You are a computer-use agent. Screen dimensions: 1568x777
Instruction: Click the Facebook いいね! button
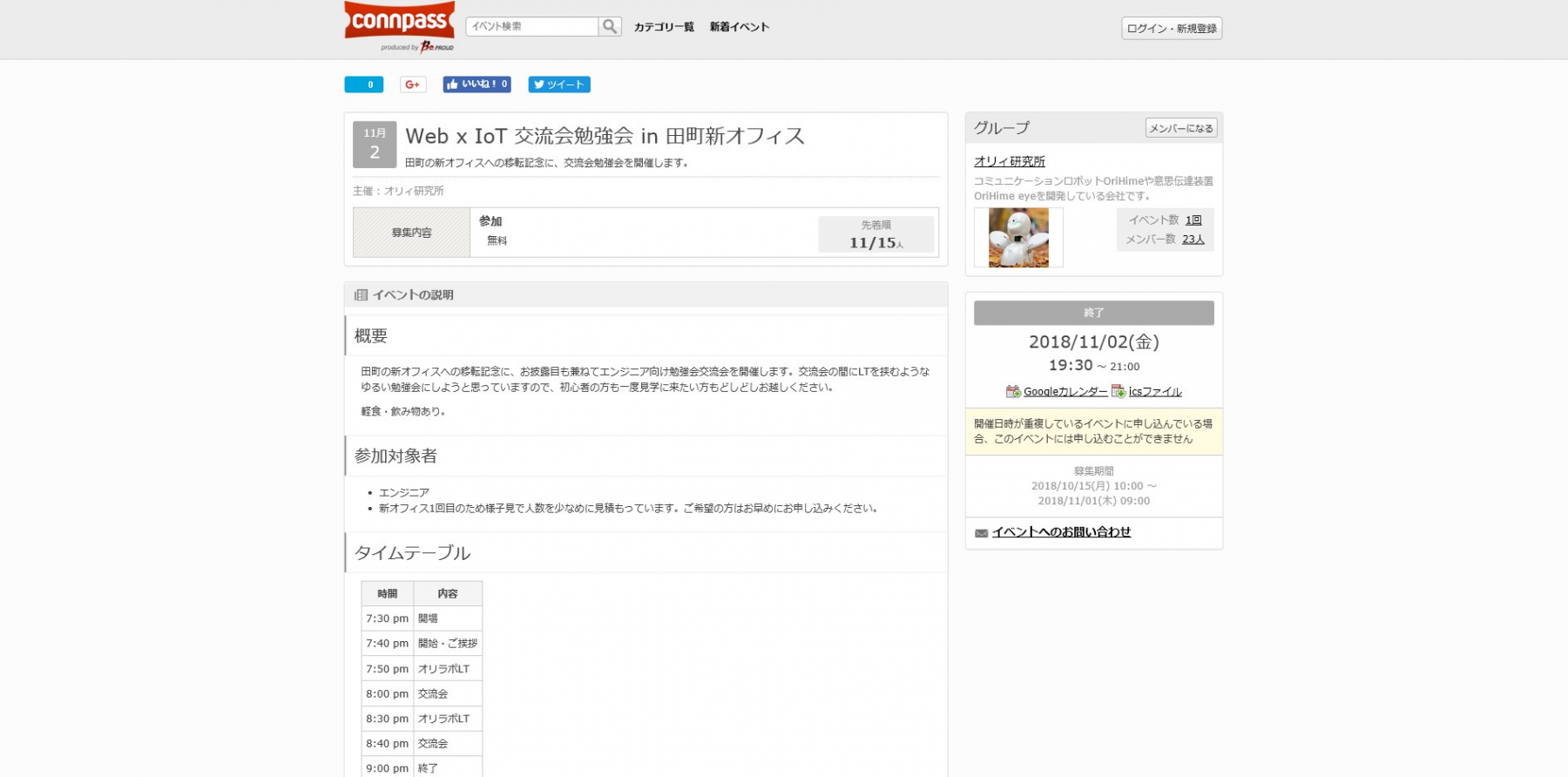pyautogui.click(x=476, y=84)
